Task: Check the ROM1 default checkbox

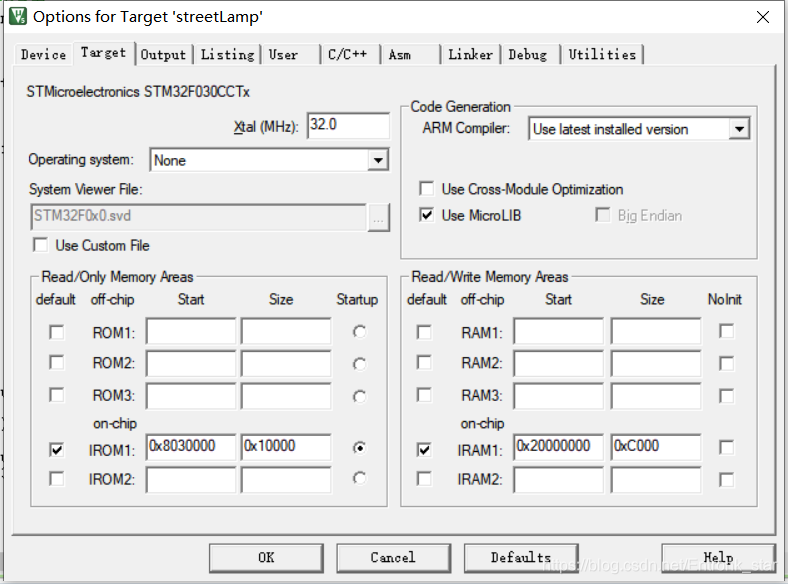Action: pyautogui.click(x=56, y=332)
